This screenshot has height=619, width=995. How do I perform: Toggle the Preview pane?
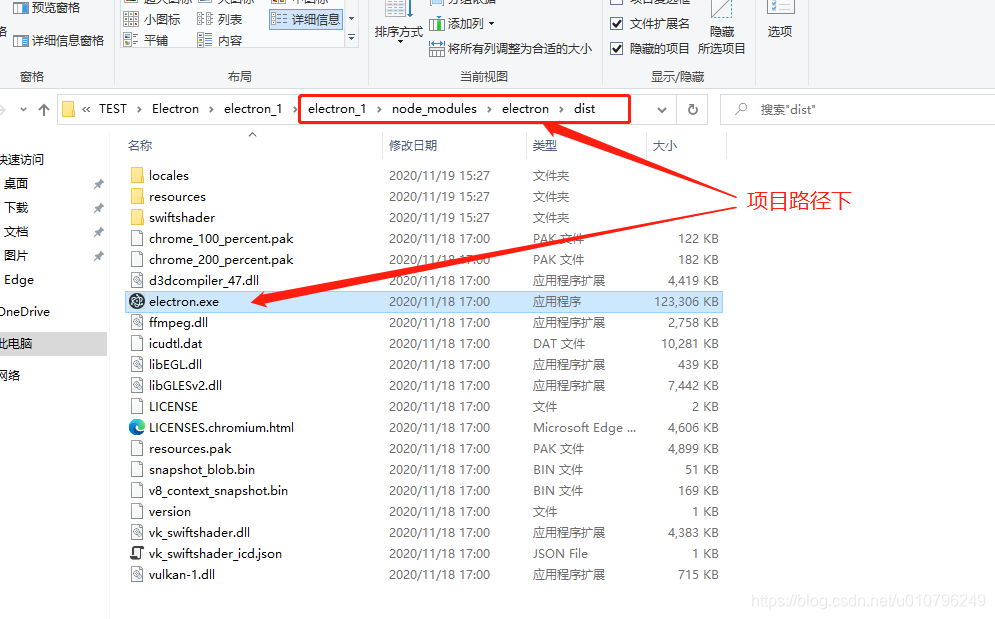click(x=47, y=8)
